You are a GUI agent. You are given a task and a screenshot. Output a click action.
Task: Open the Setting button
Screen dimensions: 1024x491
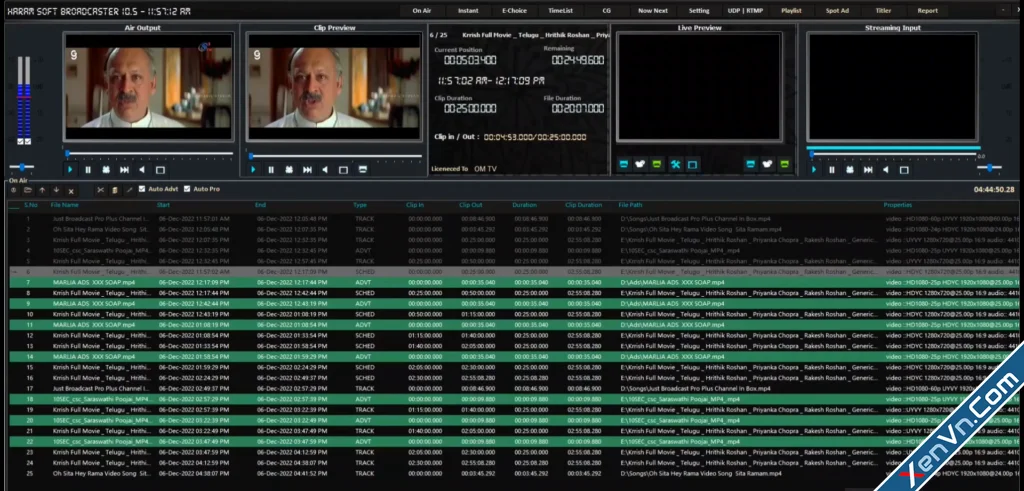coord(699,10)
